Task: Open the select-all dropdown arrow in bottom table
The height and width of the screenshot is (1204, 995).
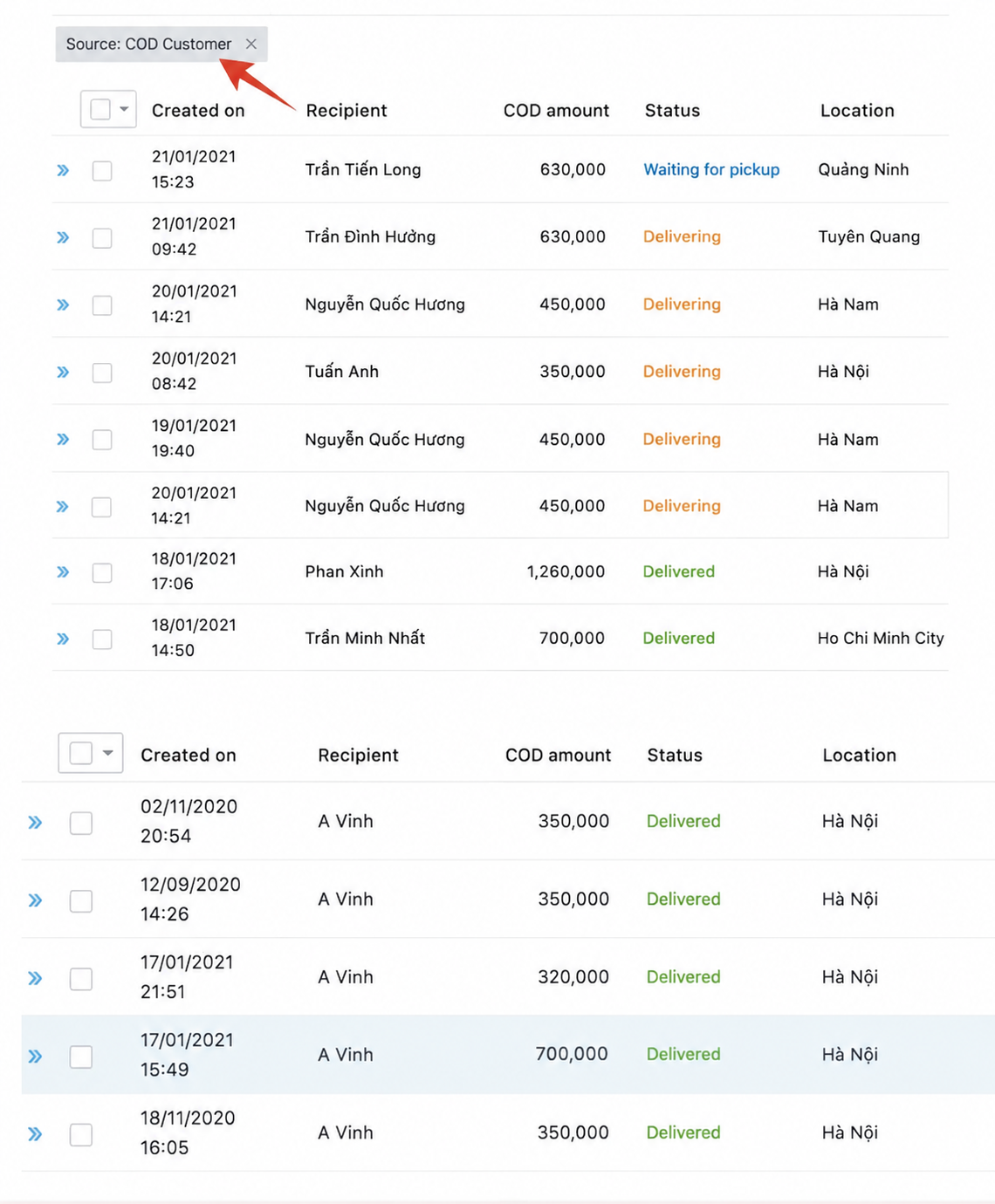Action: coord(108,753)
